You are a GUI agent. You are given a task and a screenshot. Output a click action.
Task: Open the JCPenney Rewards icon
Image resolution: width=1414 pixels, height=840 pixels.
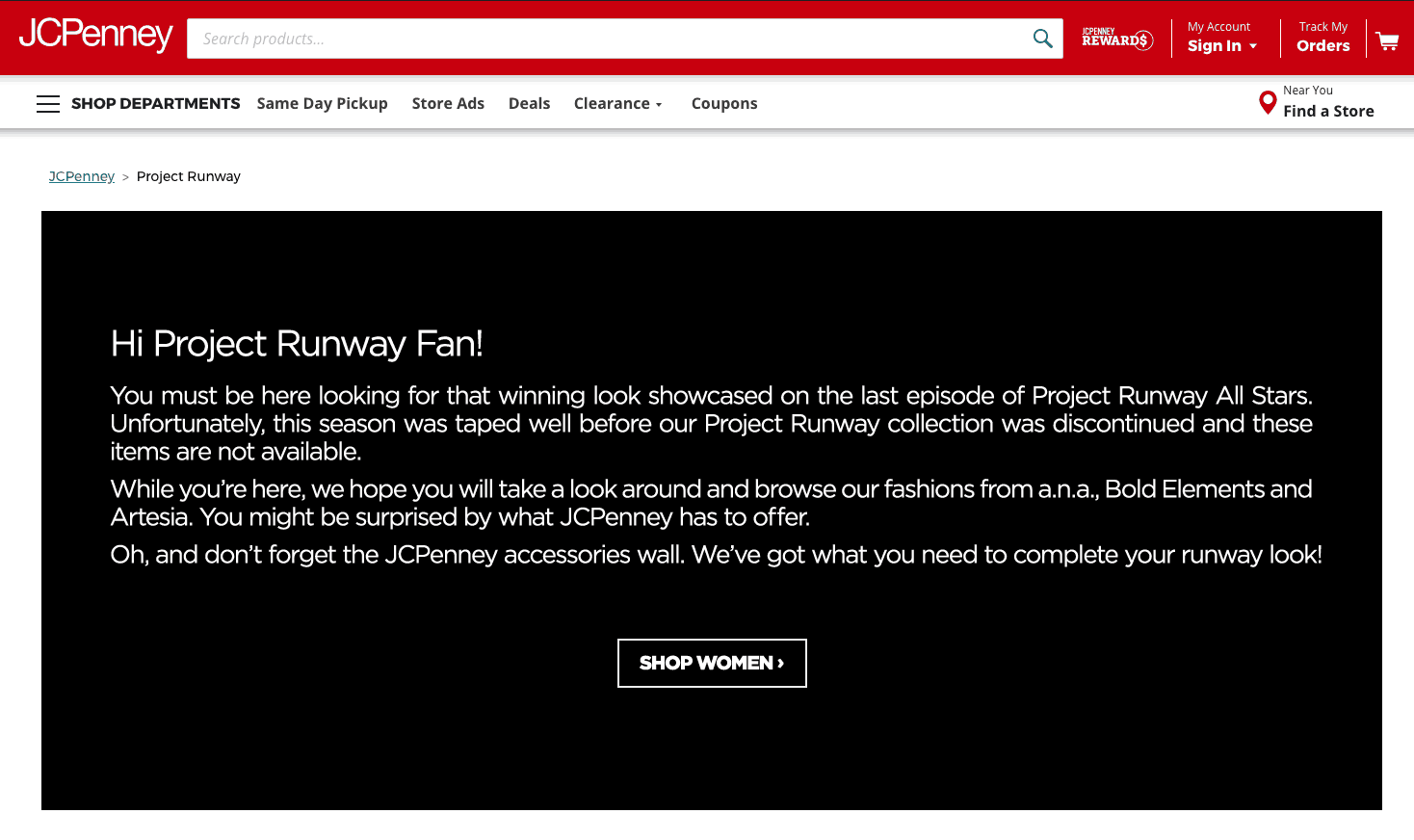coord(1117,39)
